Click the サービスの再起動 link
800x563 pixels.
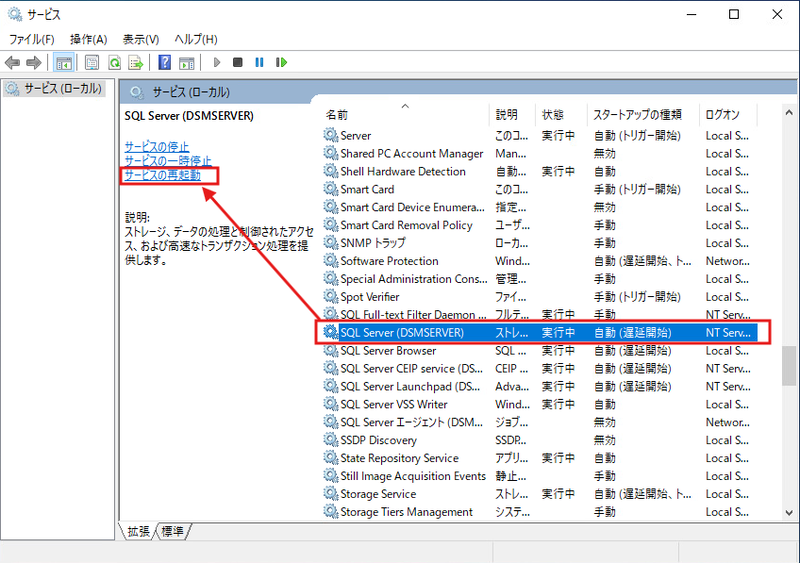coord(163,175)
